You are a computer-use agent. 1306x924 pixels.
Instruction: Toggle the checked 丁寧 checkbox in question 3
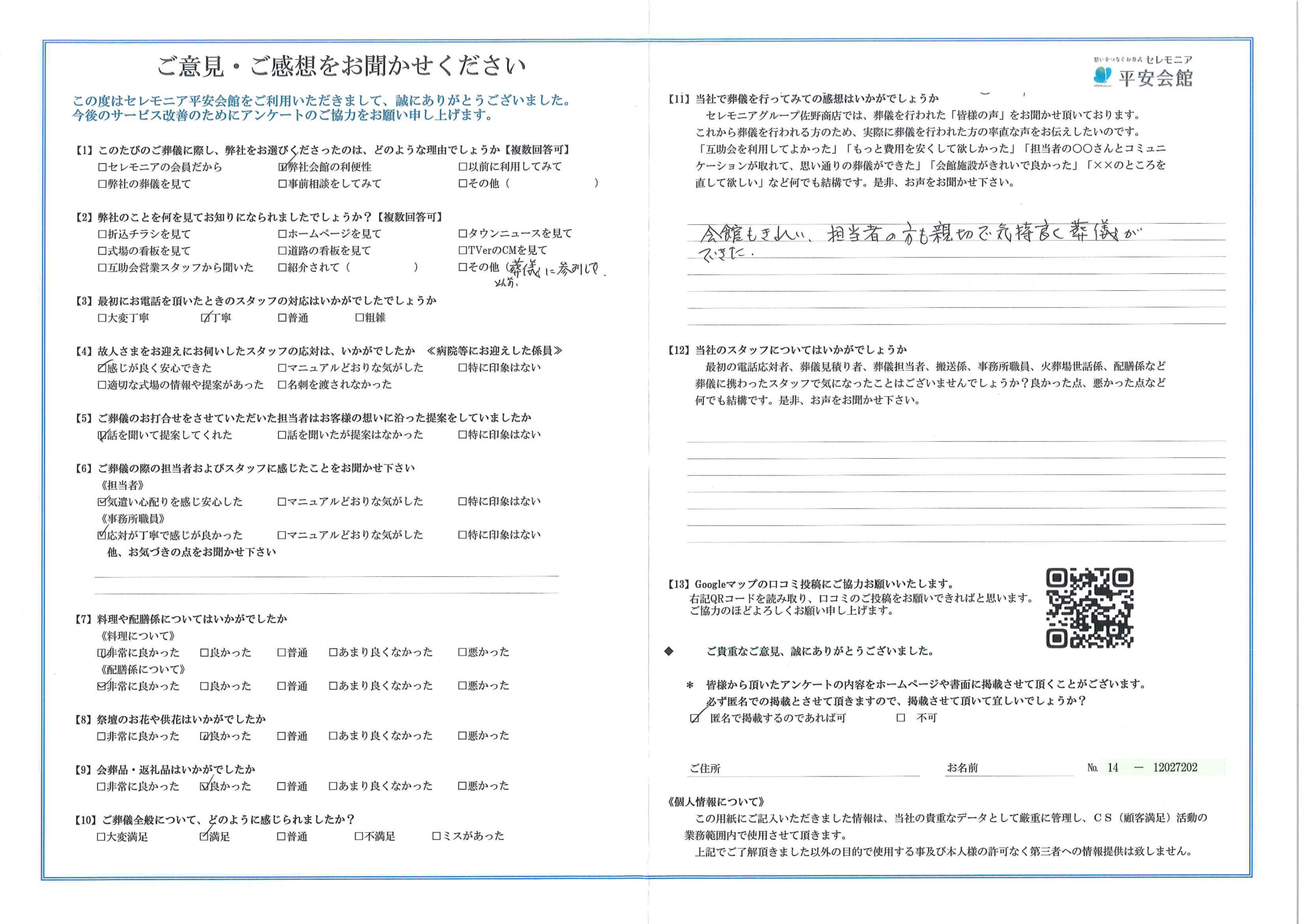(x=206, y=318)
